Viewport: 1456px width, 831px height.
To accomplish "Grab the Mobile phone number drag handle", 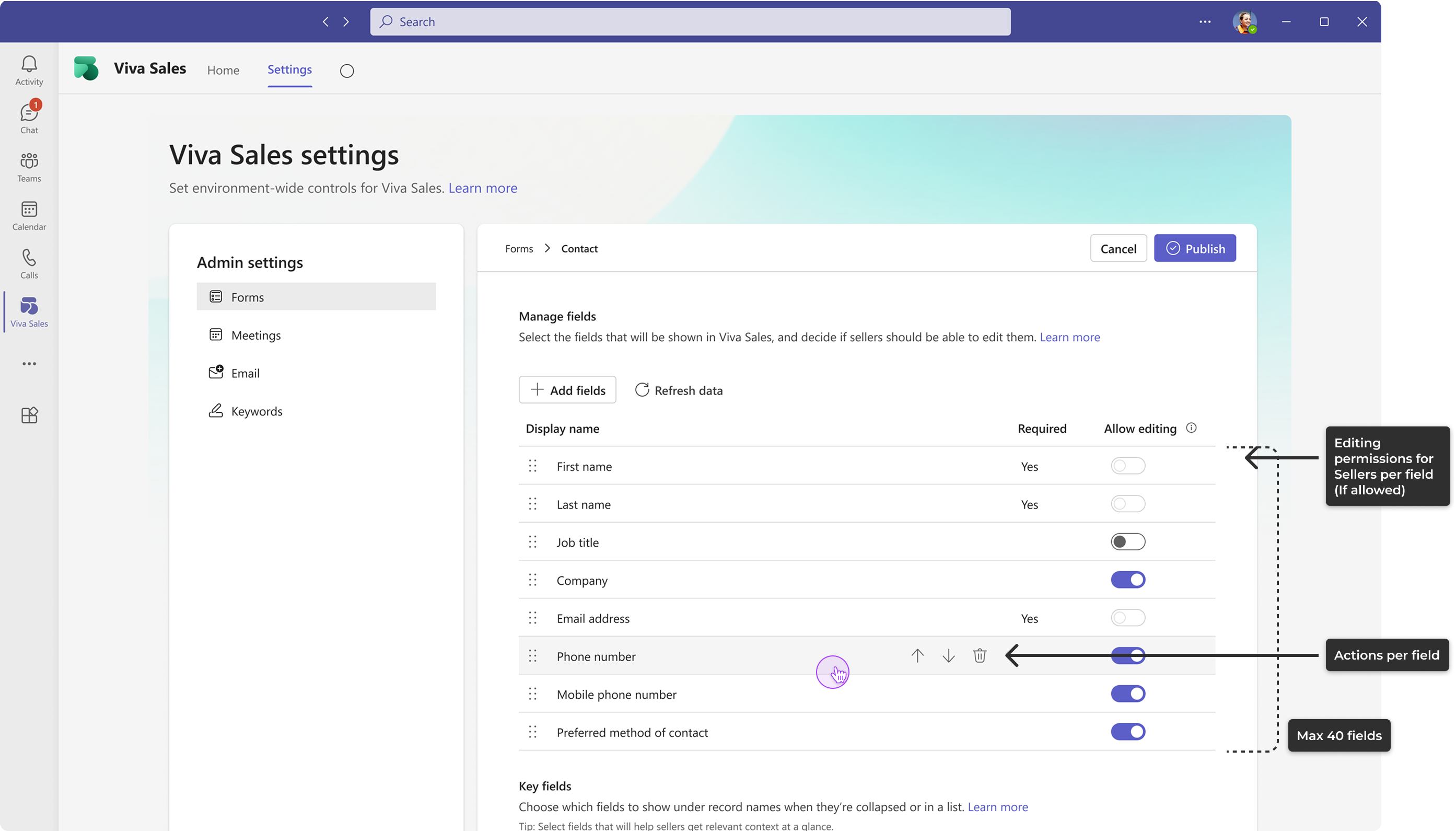I will click(x=532, y=694).
